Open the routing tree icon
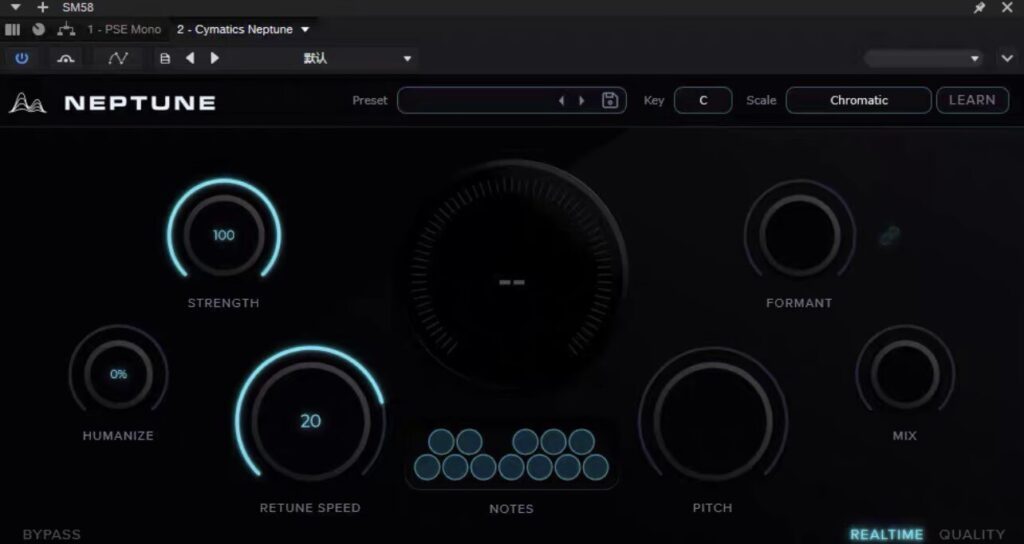 (x=66, y=29)
